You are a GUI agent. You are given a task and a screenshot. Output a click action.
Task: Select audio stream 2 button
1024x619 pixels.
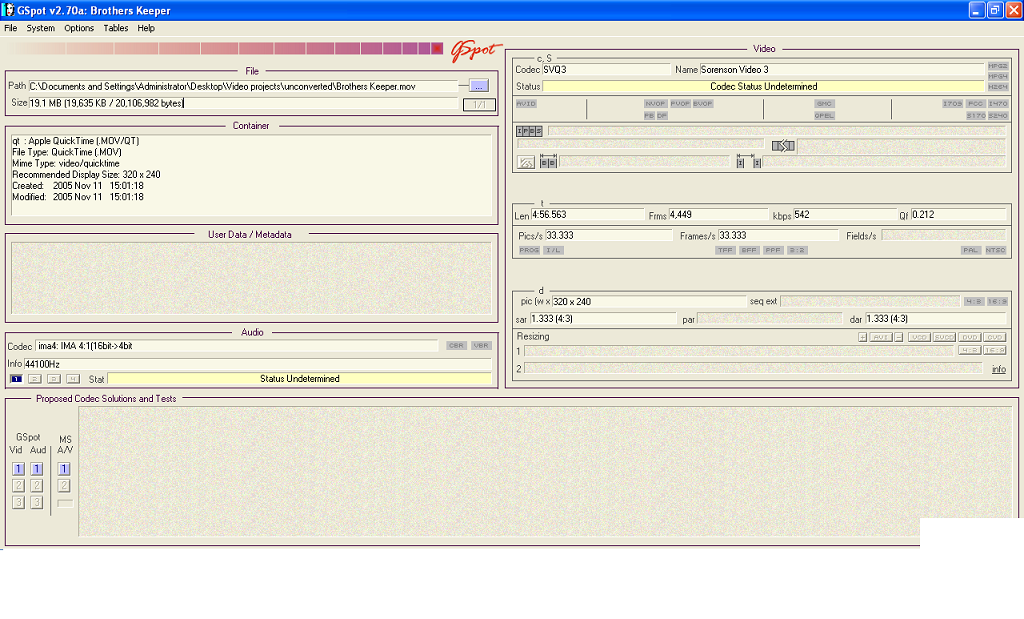(35, 379)
